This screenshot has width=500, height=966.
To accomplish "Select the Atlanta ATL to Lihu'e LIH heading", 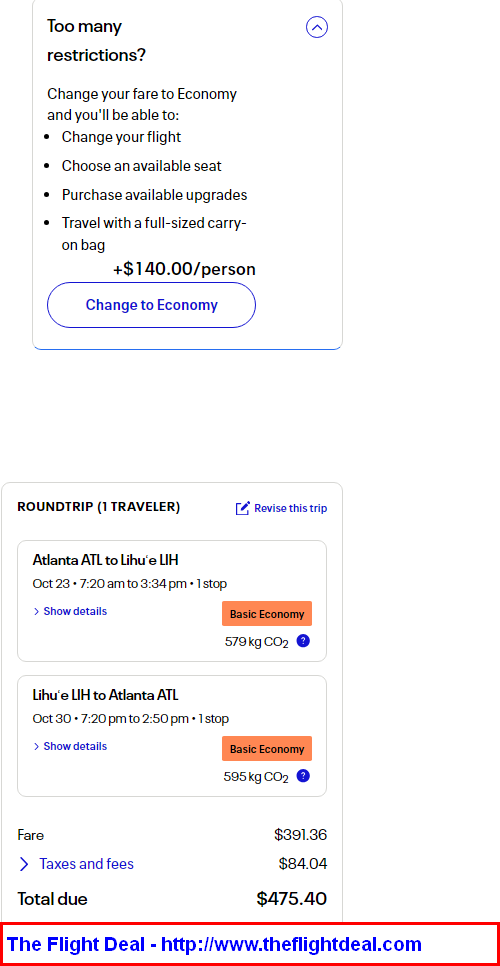I will pos(105,560).
